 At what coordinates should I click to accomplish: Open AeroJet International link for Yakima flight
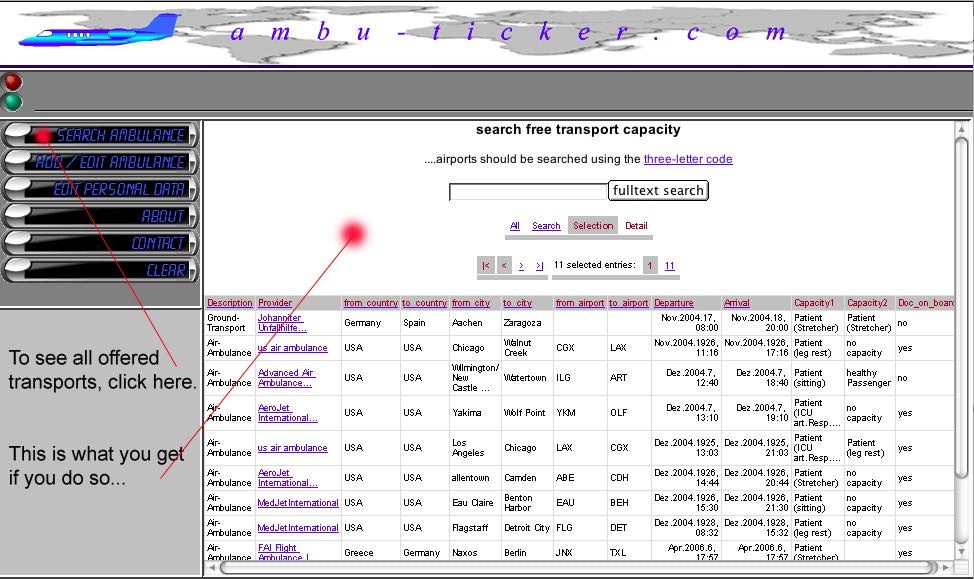[x=288, y=413]
